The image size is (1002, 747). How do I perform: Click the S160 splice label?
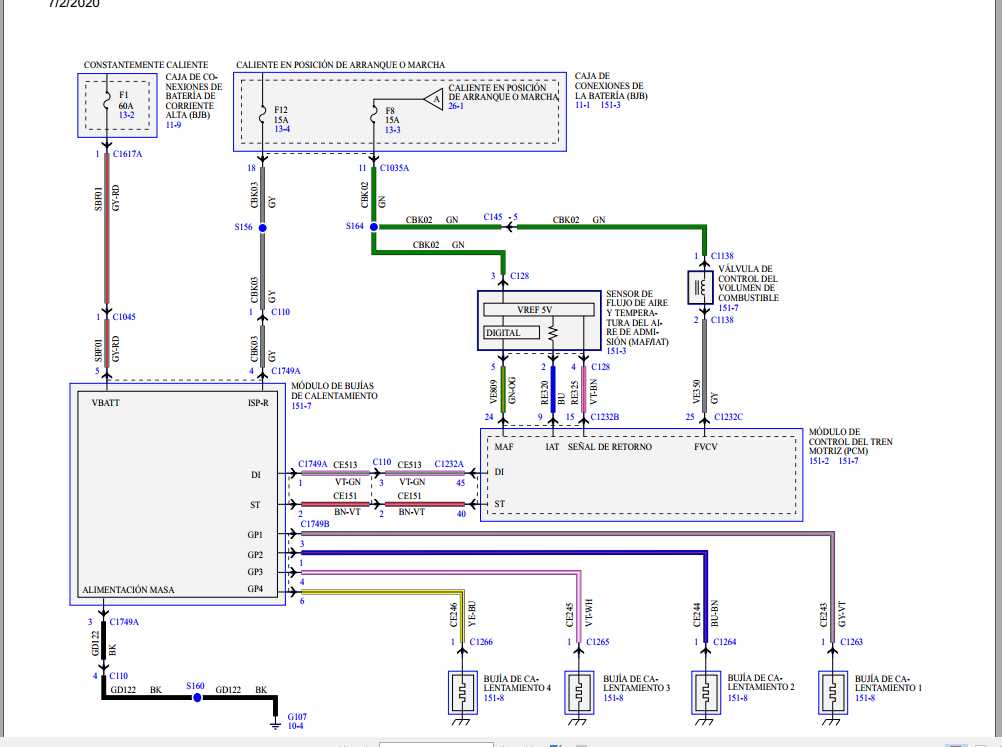(x=196, y=686)
